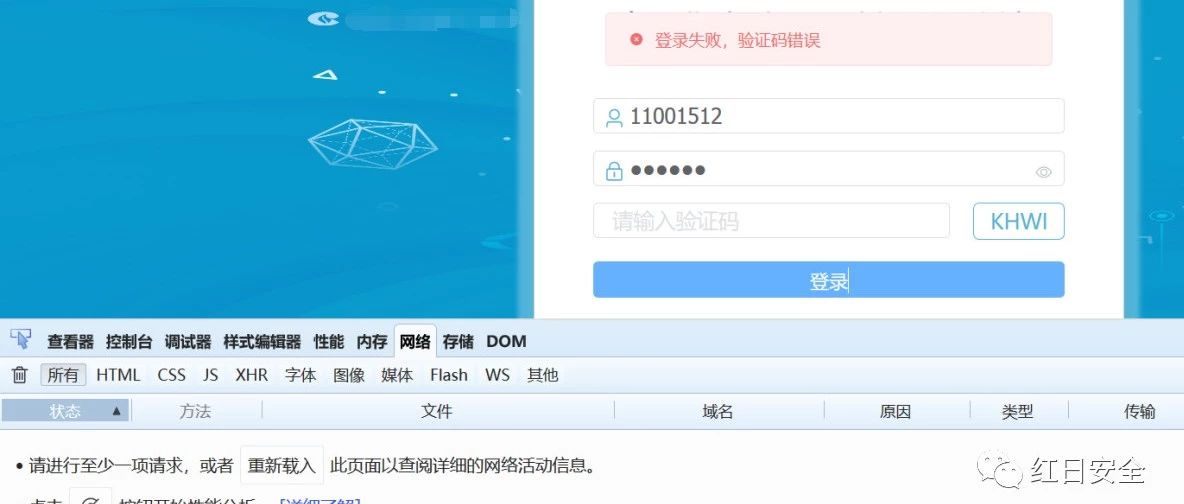Click the 域名 column header
This screenshot has width=1184, height=504.
click(718, 412)
